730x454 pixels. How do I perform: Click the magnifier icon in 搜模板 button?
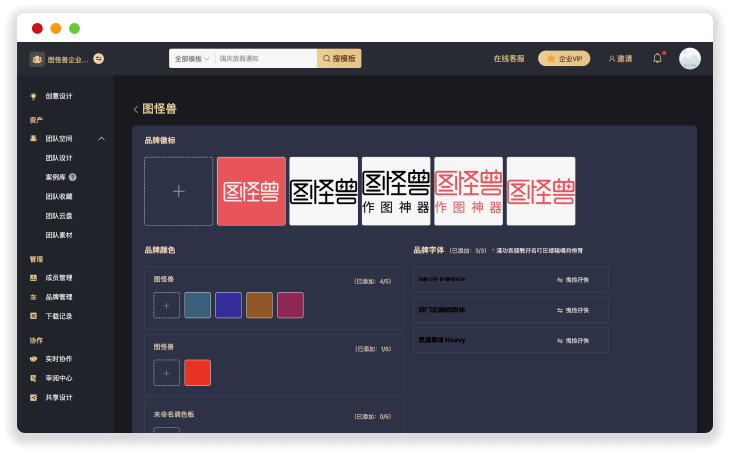point(326,59)
